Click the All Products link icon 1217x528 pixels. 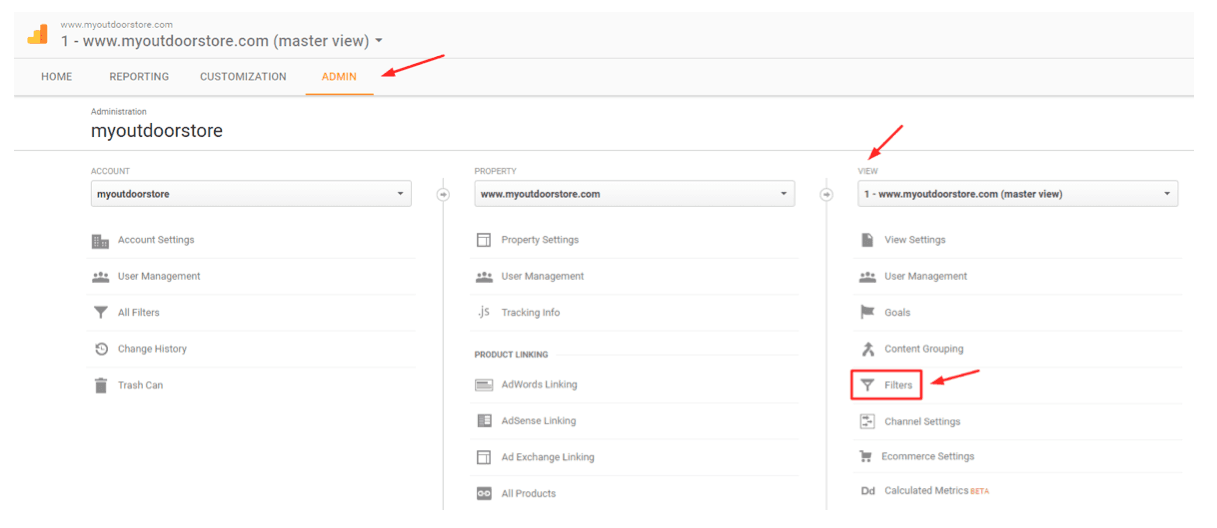484,494
